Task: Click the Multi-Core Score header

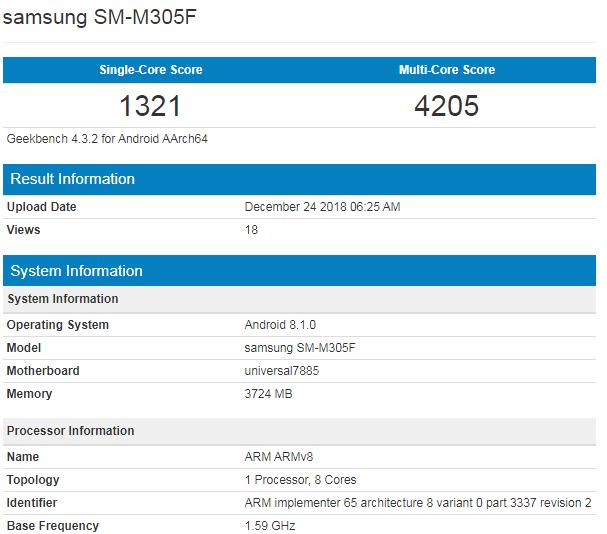Action: [447, 70]
